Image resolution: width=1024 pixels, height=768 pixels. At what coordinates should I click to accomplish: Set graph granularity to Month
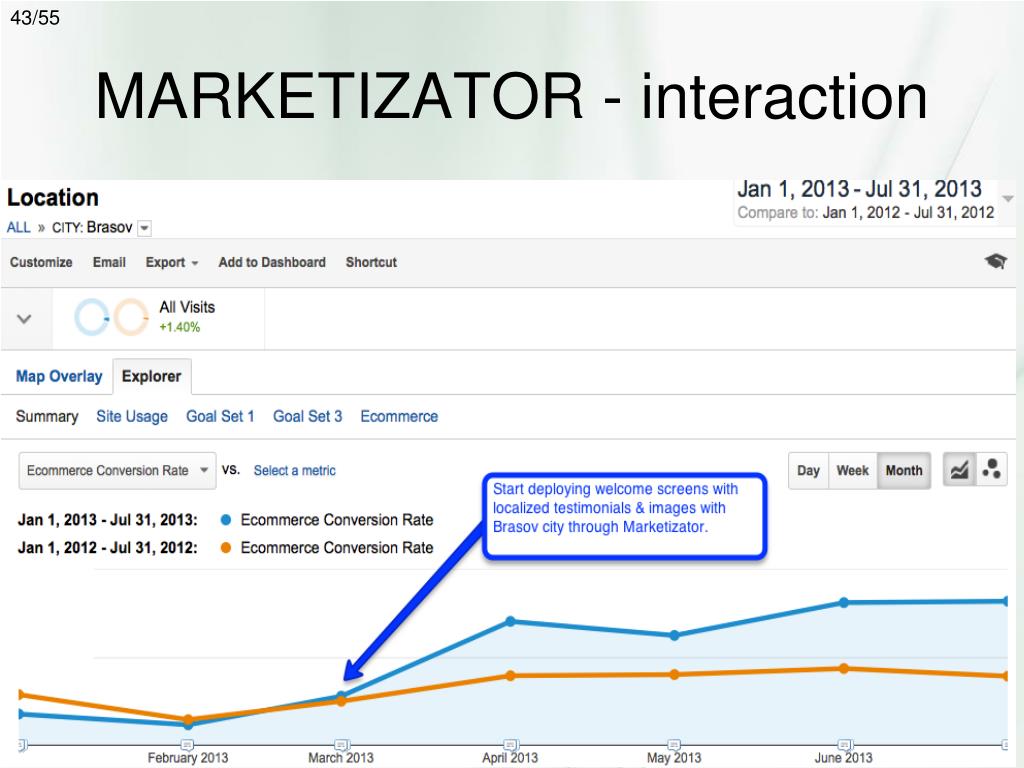[x=904, y=470]
